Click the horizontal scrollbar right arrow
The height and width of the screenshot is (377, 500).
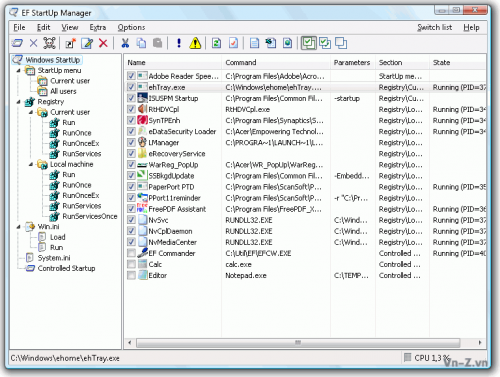point(480,342)
